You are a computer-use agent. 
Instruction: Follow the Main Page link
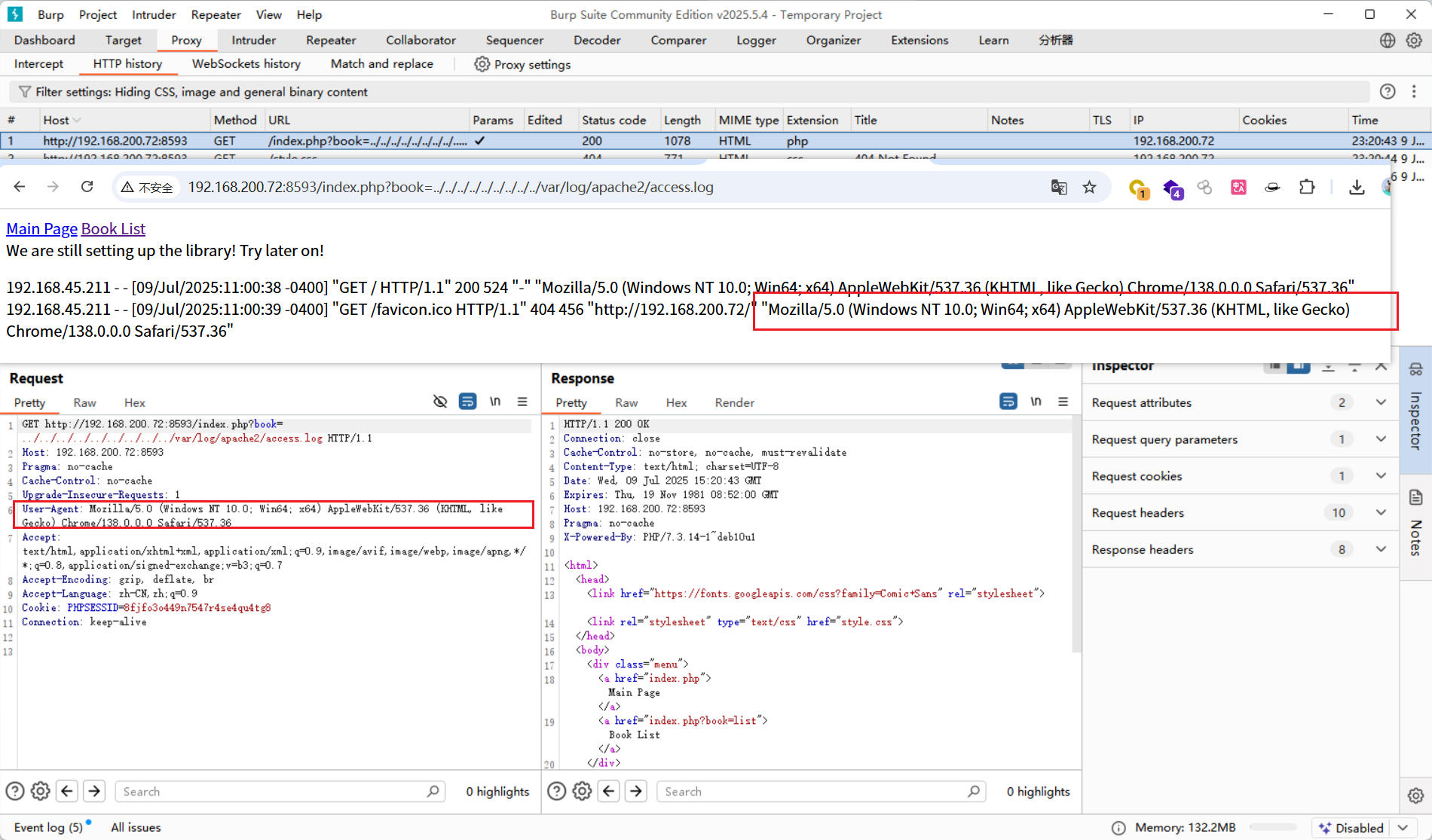[x=42, y=229]
